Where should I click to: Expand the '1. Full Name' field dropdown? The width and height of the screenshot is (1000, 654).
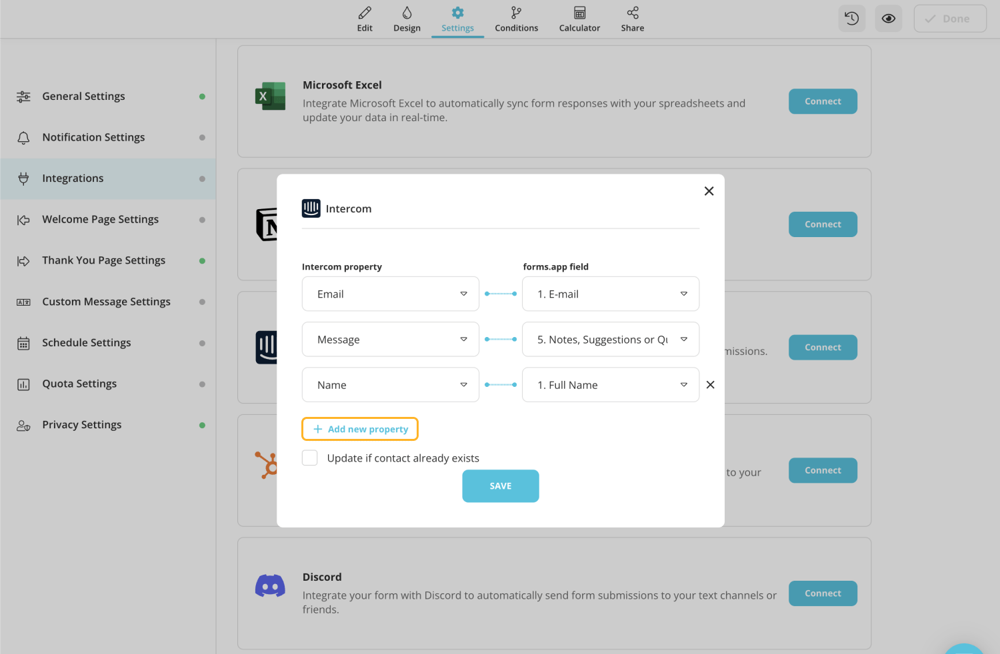click(610, 385)
